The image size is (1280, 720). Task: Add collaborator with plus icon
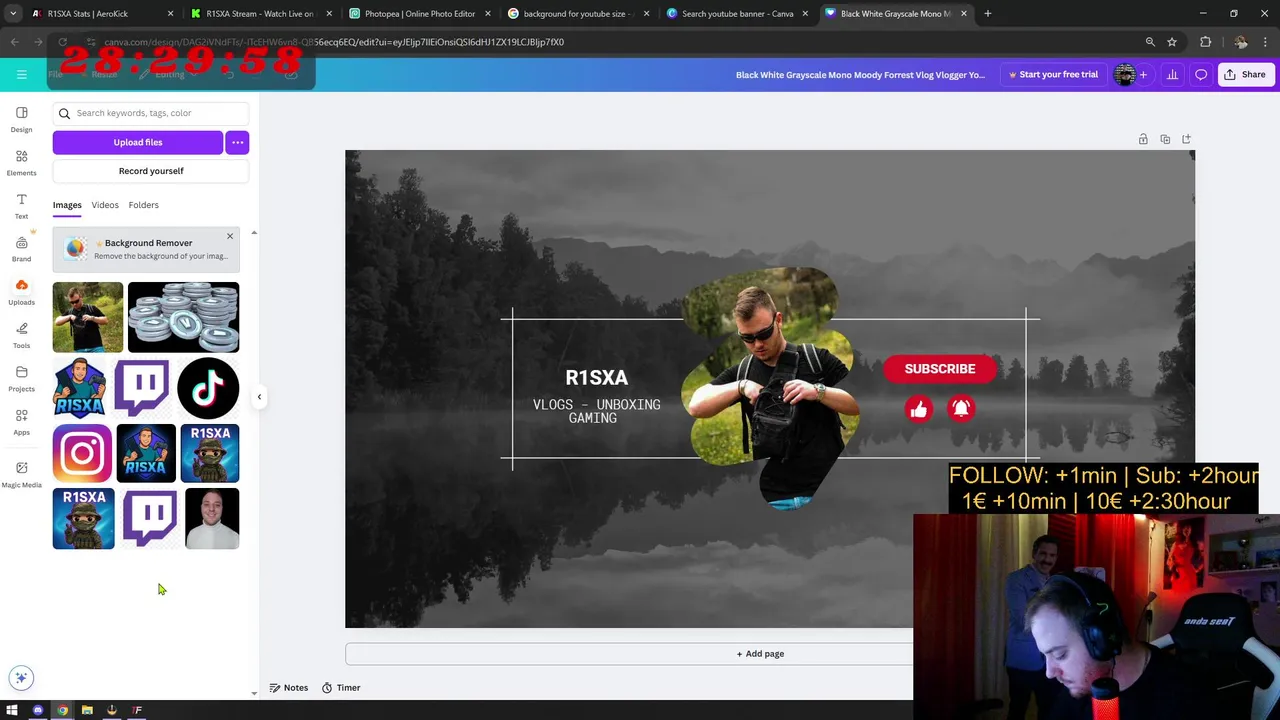1143,74
